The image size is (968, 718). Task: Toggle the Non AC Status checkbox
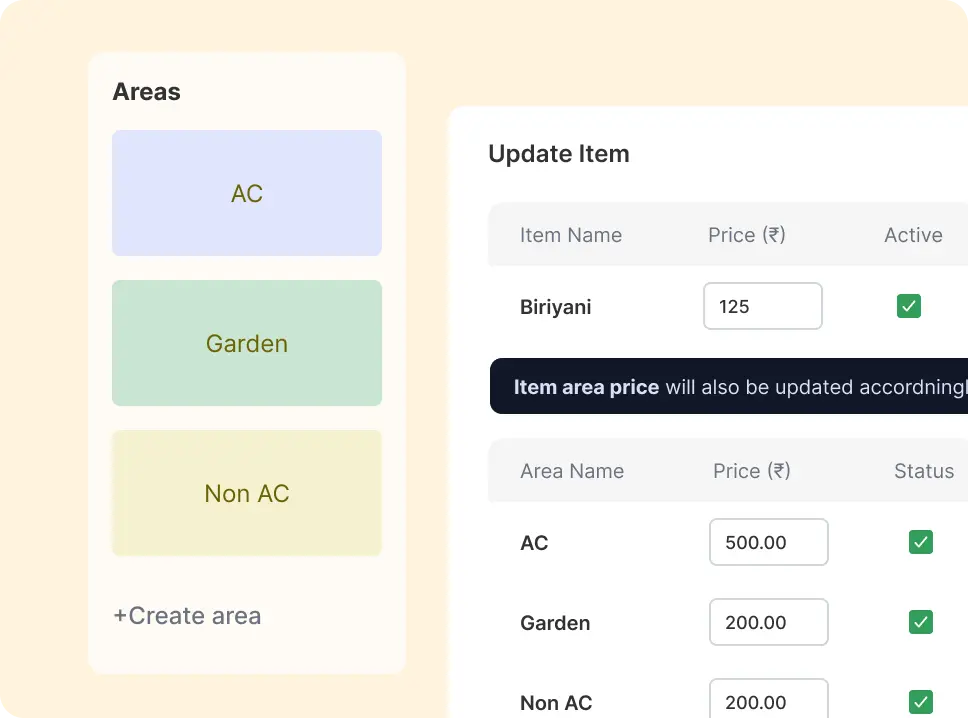[920, 702]
